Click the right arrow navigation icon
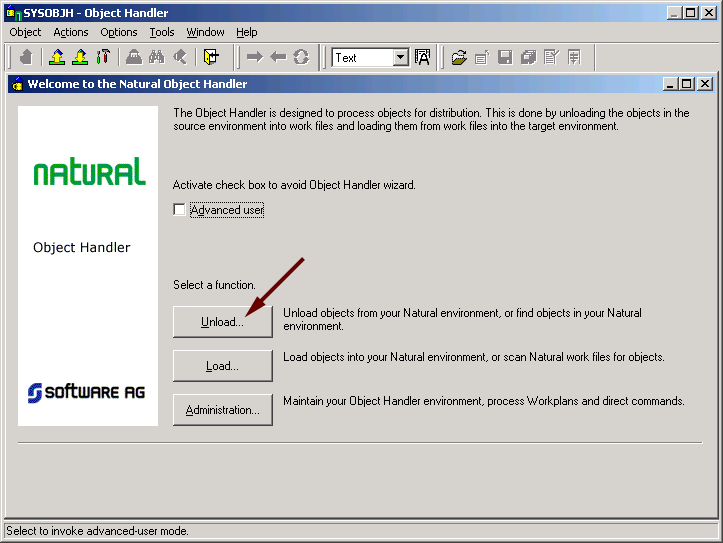 (255, 58)
